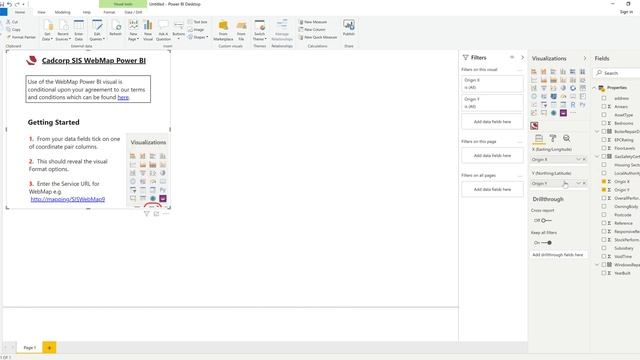Toggle the Cross-report drillthrough switch

(546, 220)
